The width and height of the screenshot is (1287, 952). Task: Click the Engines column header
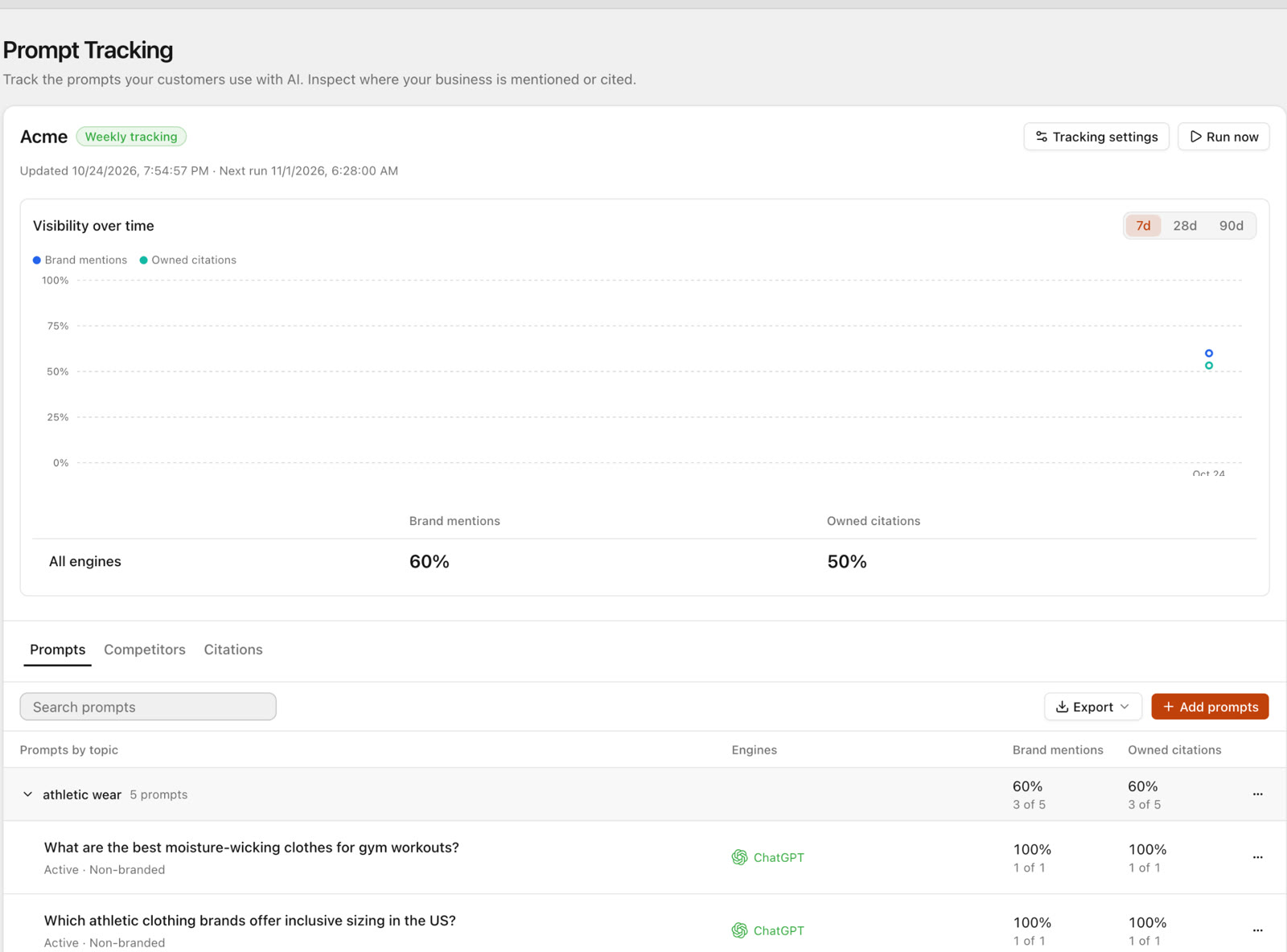[x=754, y=750]
